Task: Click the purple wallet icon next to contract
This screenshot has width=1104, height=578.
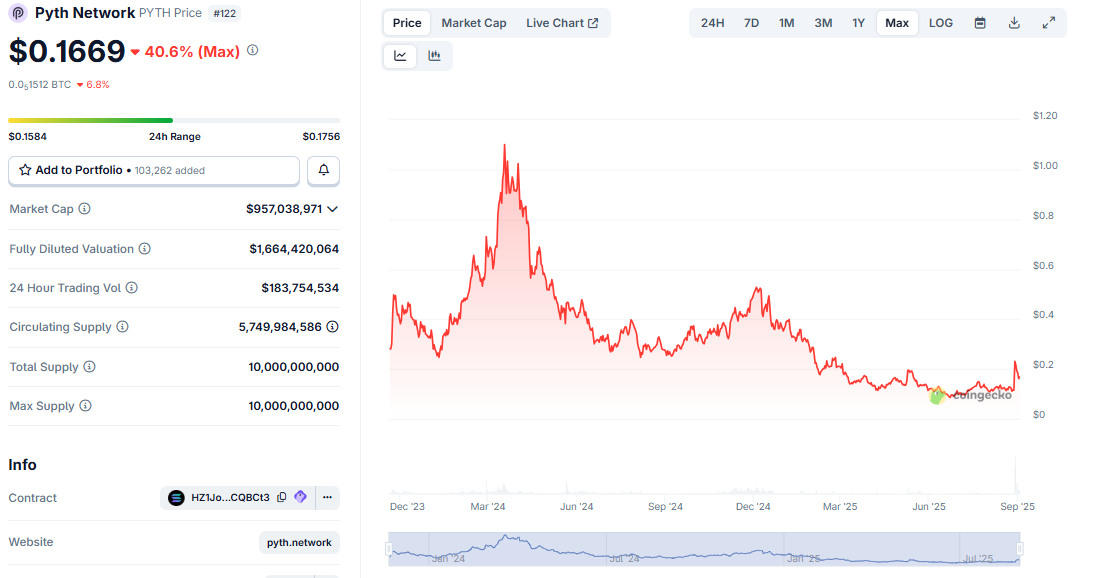Action: 301,497
